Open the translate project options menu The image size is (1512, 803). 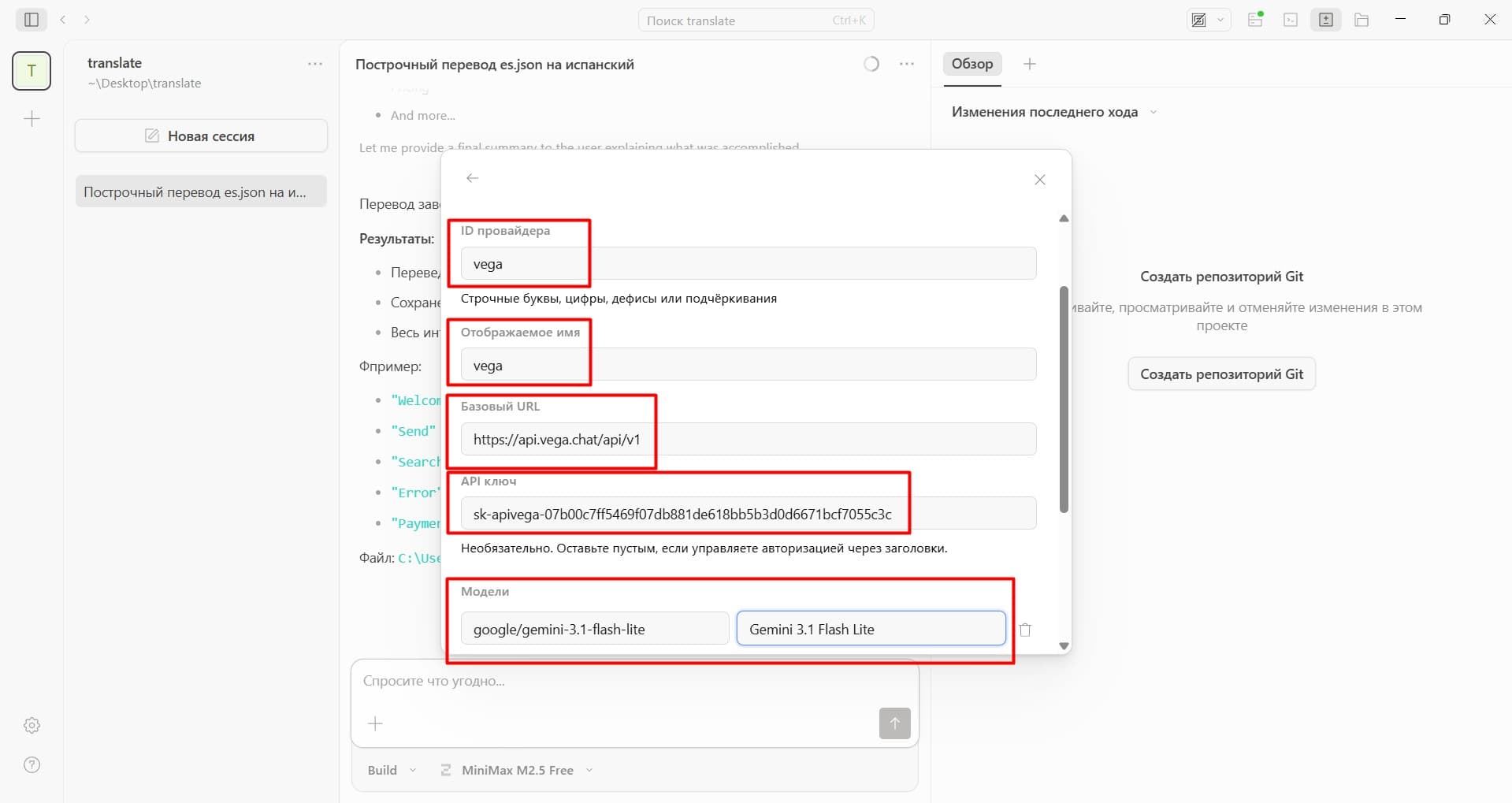315,64
